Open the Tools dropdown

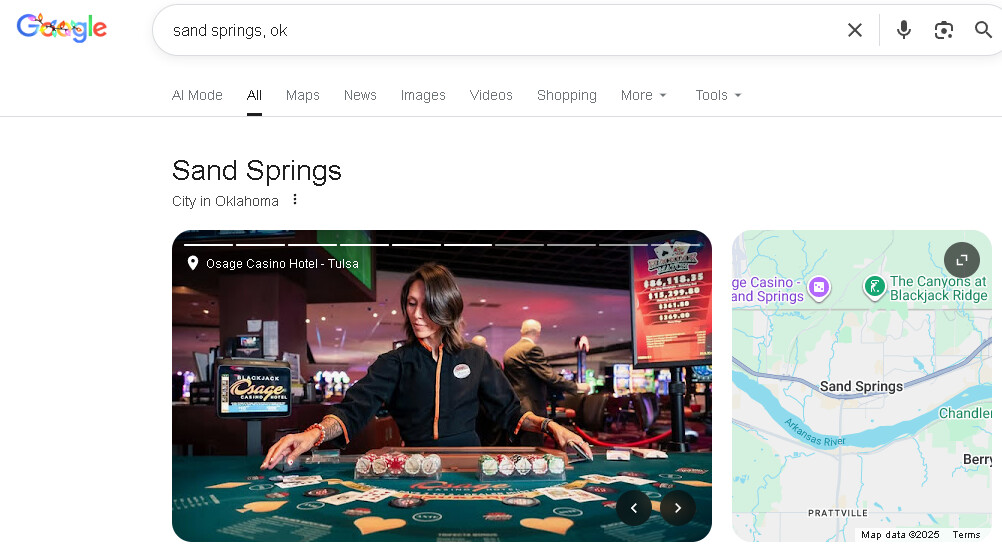(718, 95)
